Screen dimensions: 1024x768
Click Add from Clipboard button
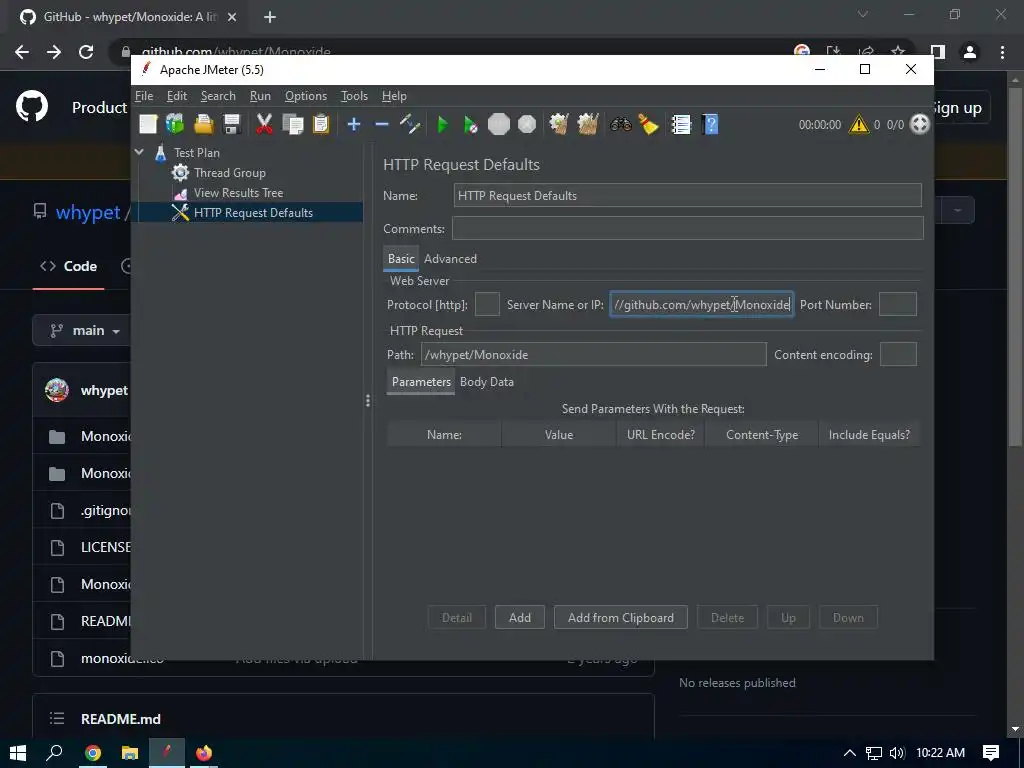[620, 618]
